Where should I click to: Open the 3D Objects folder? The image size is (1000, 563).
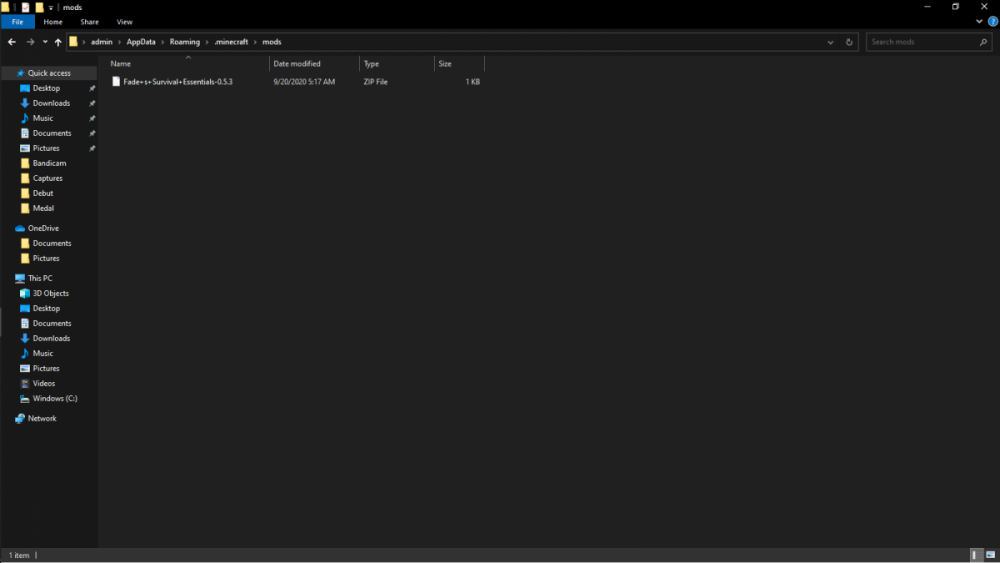tap(50, 293)
